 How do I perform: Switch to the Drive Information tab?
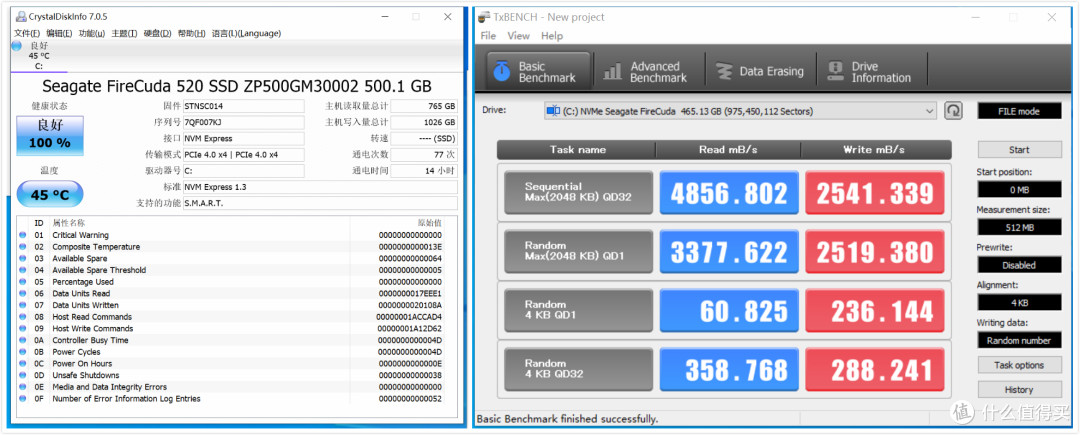871,72
